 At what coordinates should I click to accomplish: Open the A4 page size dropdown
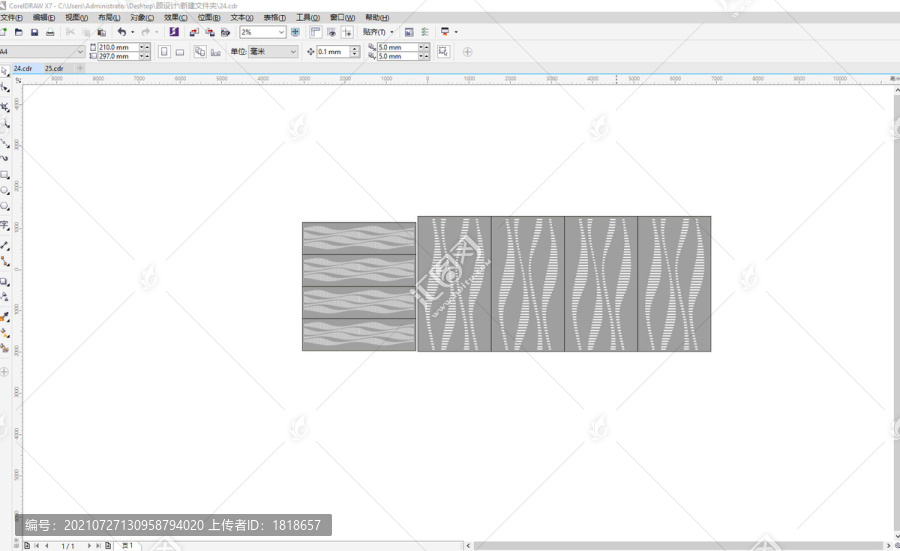tap(80, 52)
